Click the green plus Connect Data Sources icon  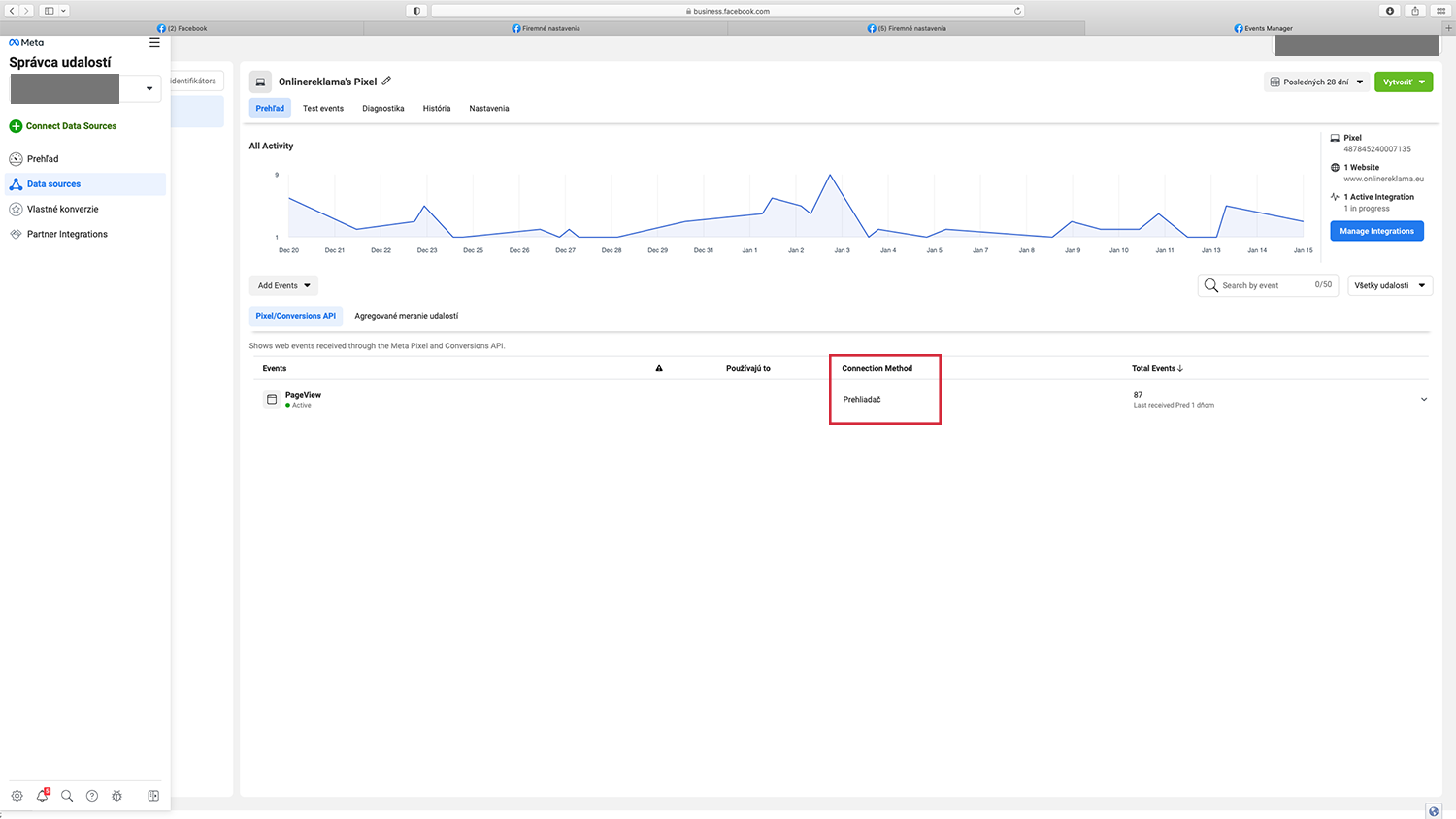[x=16, y=126]
